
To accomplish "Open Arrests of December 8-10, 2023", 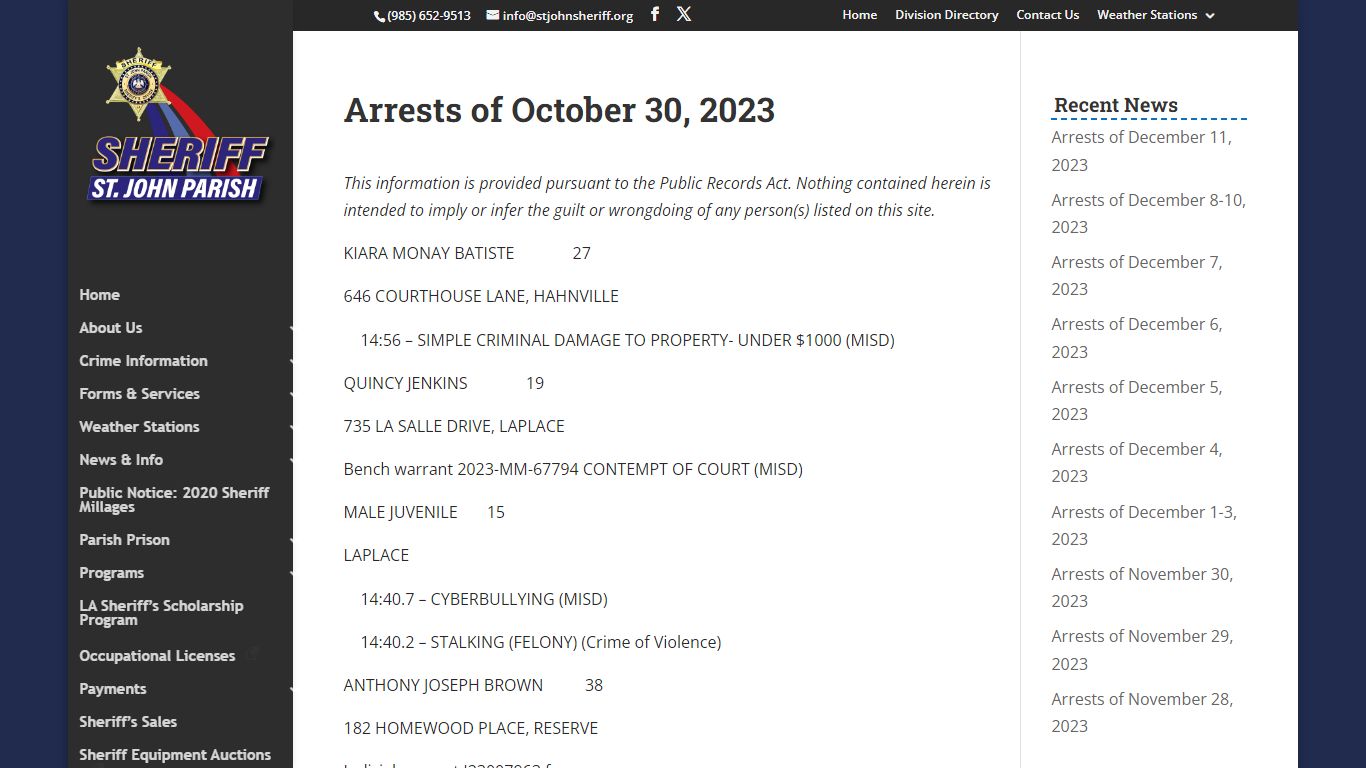I will click(x=1148, y=213).
